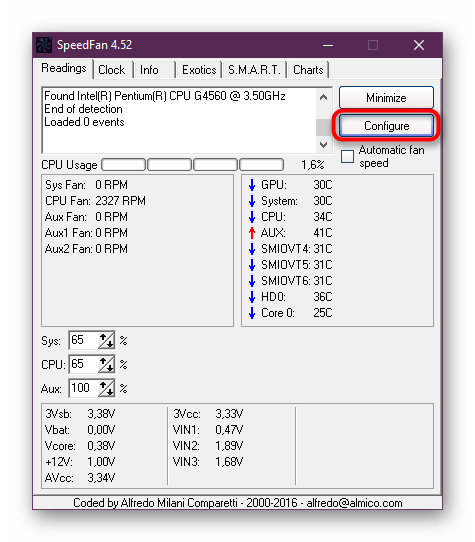The height and width of the screenshot is (542, 475).
Task: Click the blue arrow beside System temperature
Action: [252, 201]
